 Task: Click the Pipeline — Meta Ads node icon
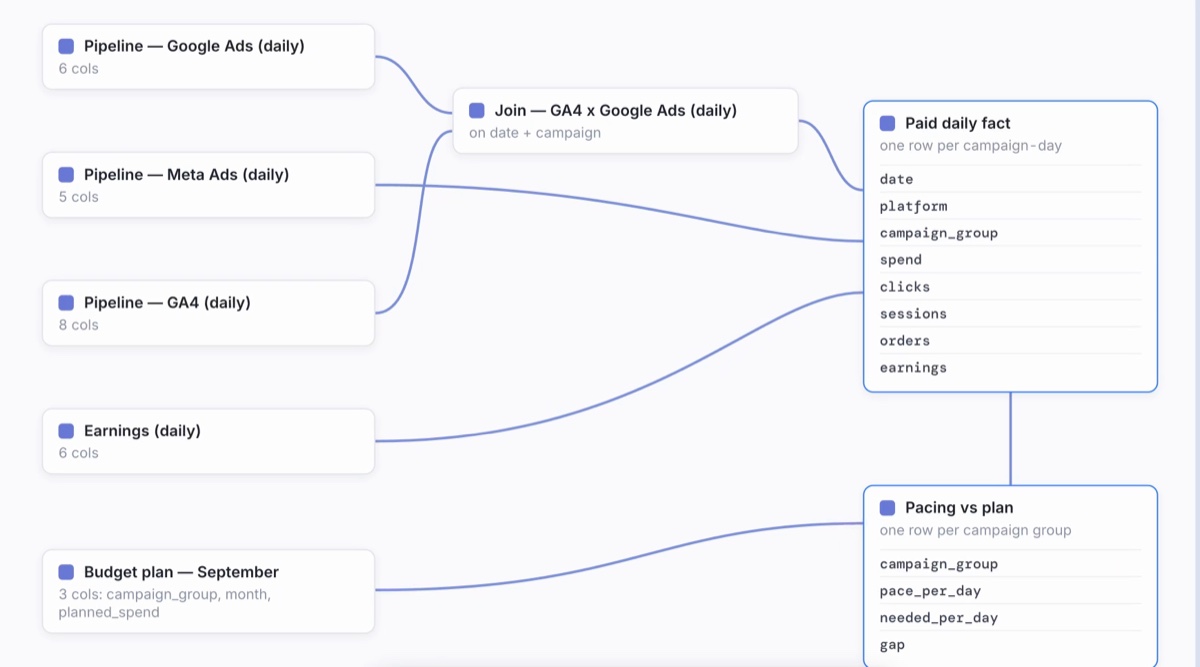66,174
